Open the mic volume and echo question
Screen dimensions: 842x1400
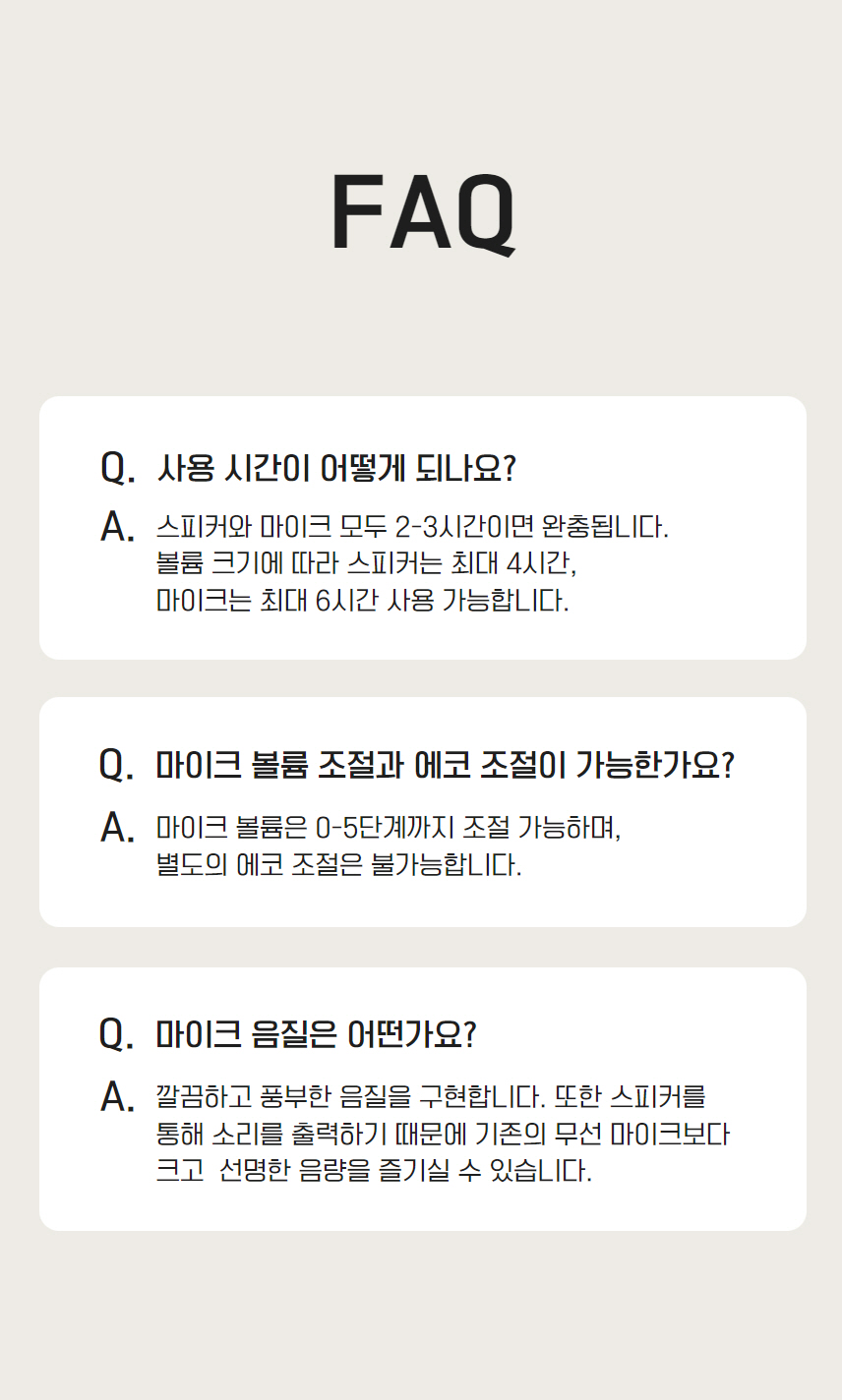(446, 765)
